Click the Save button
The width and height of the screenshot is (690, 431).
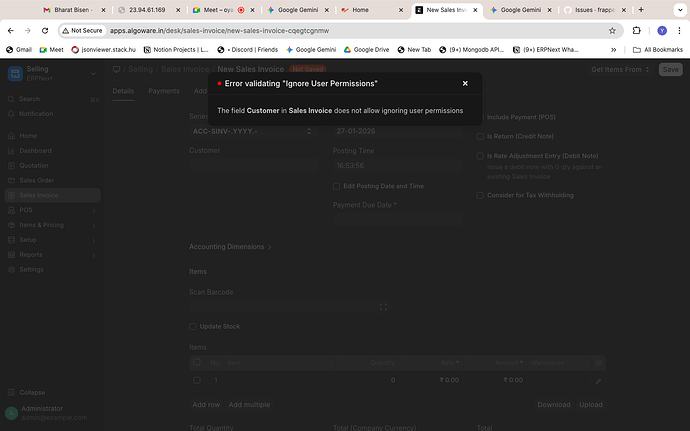tap(670, 69)
